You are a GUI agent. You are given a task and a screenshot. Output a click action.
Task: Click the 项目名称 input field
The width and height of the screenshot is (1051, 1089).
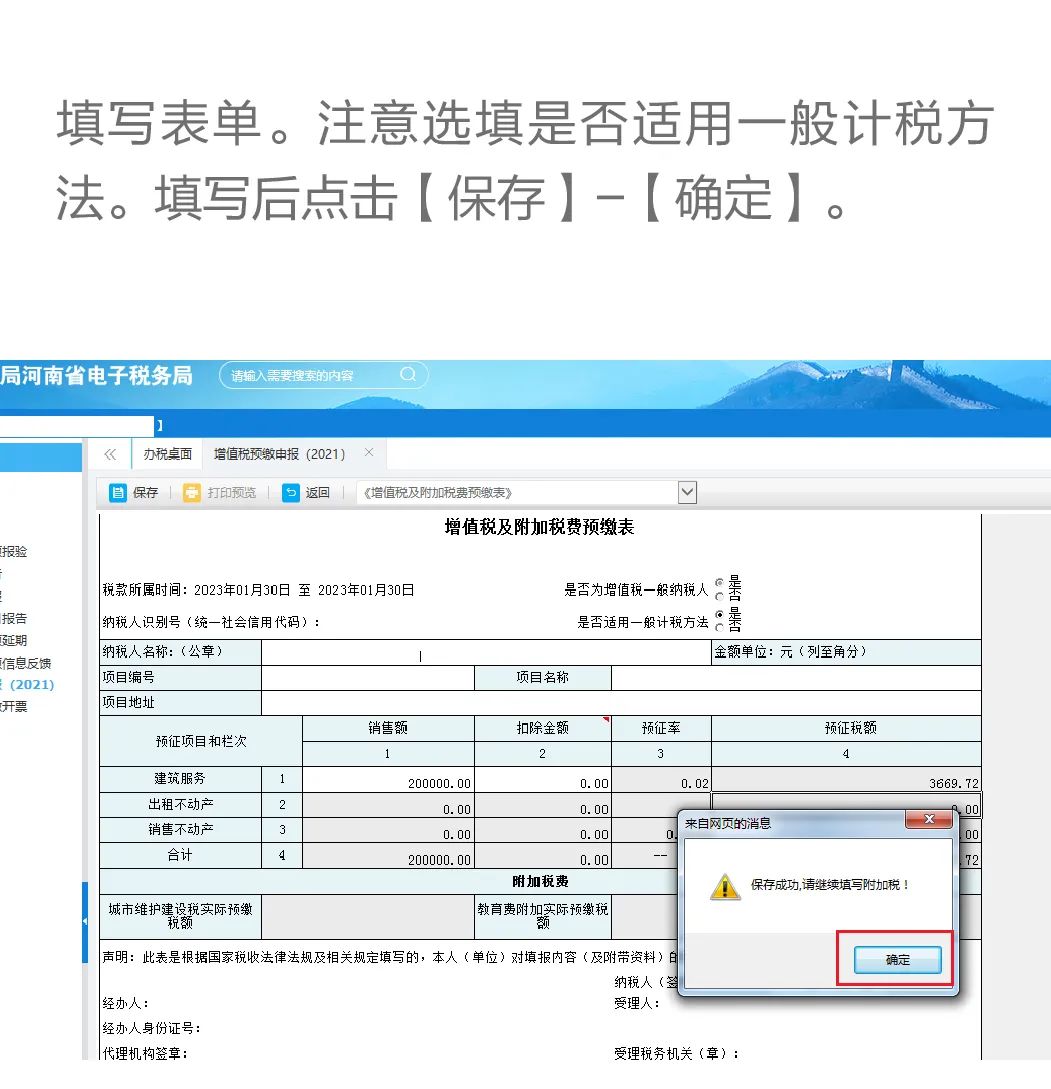pyautogui.click(x=796, y=677)
